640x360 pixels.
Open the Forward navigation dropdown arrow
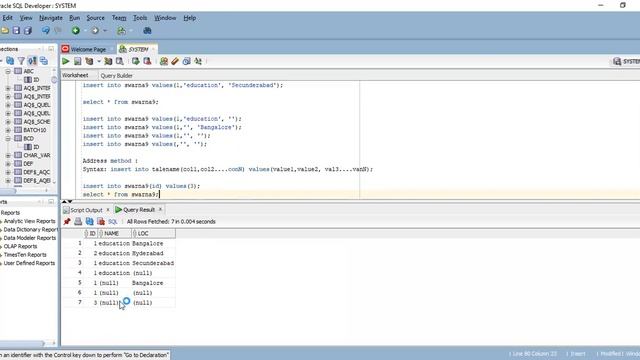coord(105,31)
